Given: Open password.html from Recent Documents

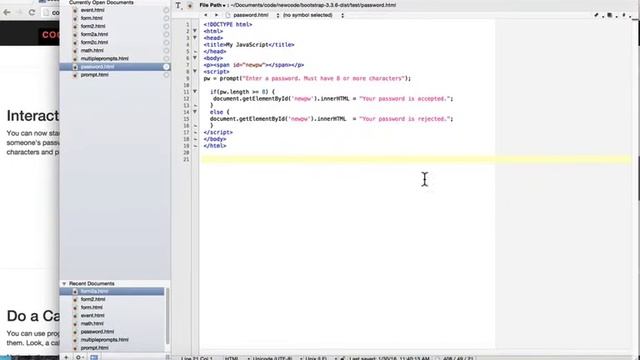Looking at the screenshot, I should tap(97, 332).
